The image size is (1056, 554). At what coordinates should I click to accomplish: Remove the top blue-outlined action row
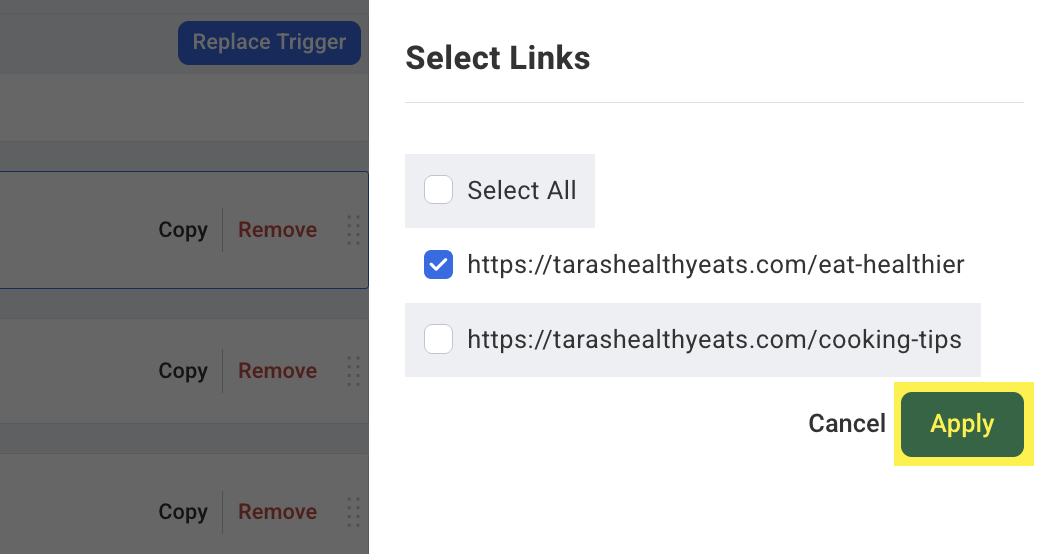coord(277,230)
